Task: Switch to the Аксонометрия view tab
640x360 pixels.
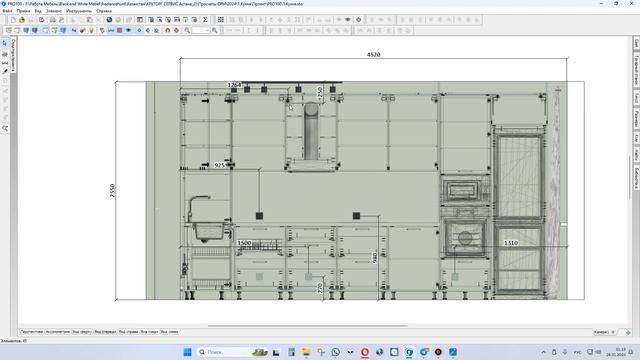Action: pos(58,332)
